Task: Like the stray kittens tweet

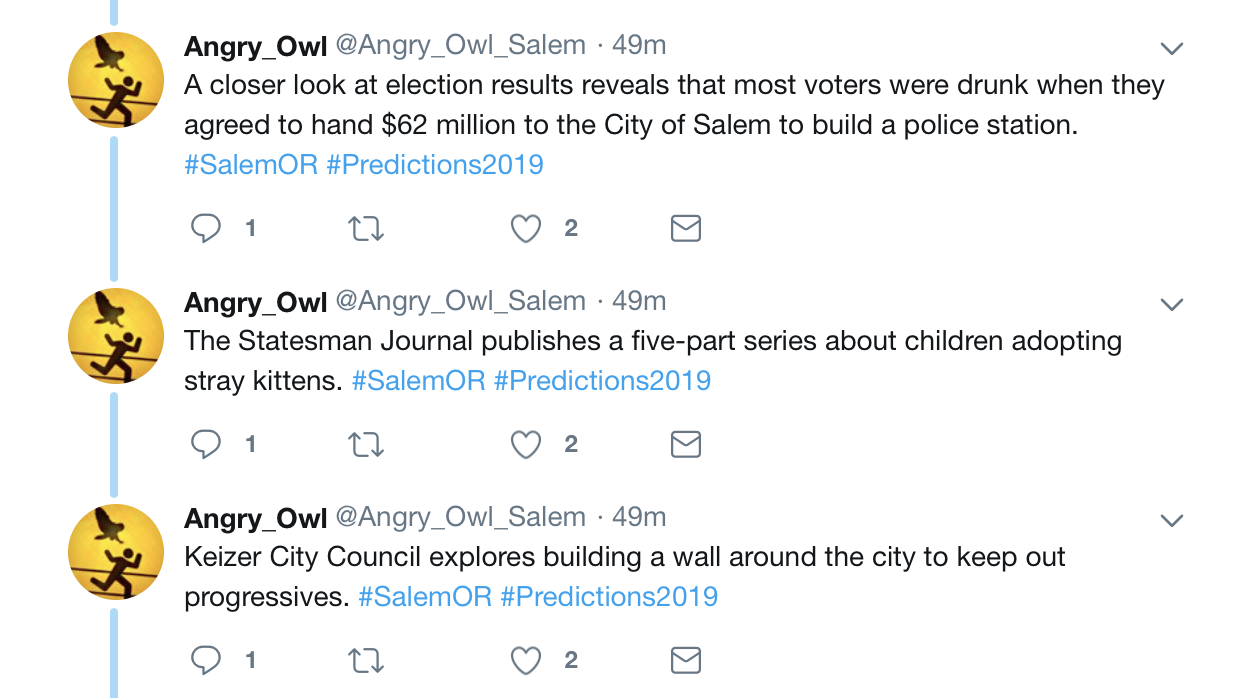Action: [x=526, y=445]
